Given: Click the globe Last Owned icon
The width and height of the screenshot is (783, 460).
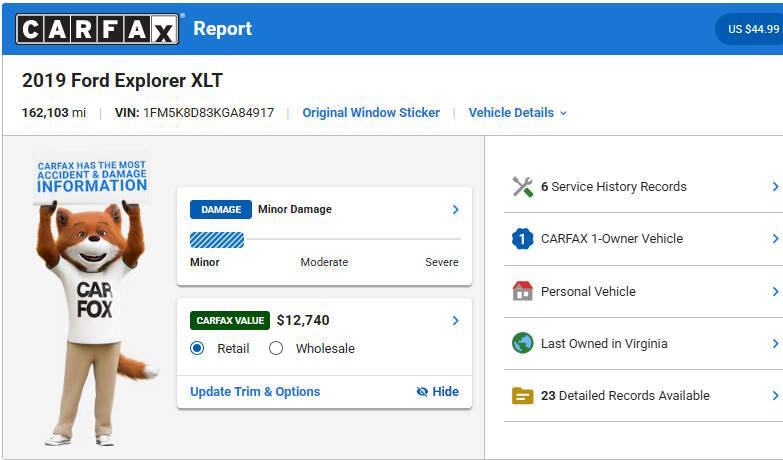Looking at the screenshot, I should pos(522,343).
